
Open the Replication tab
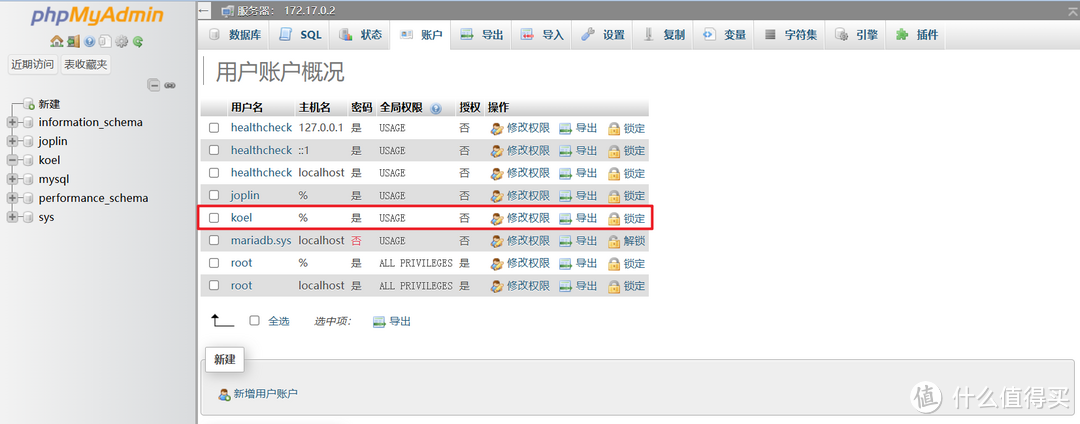[663, 35]
